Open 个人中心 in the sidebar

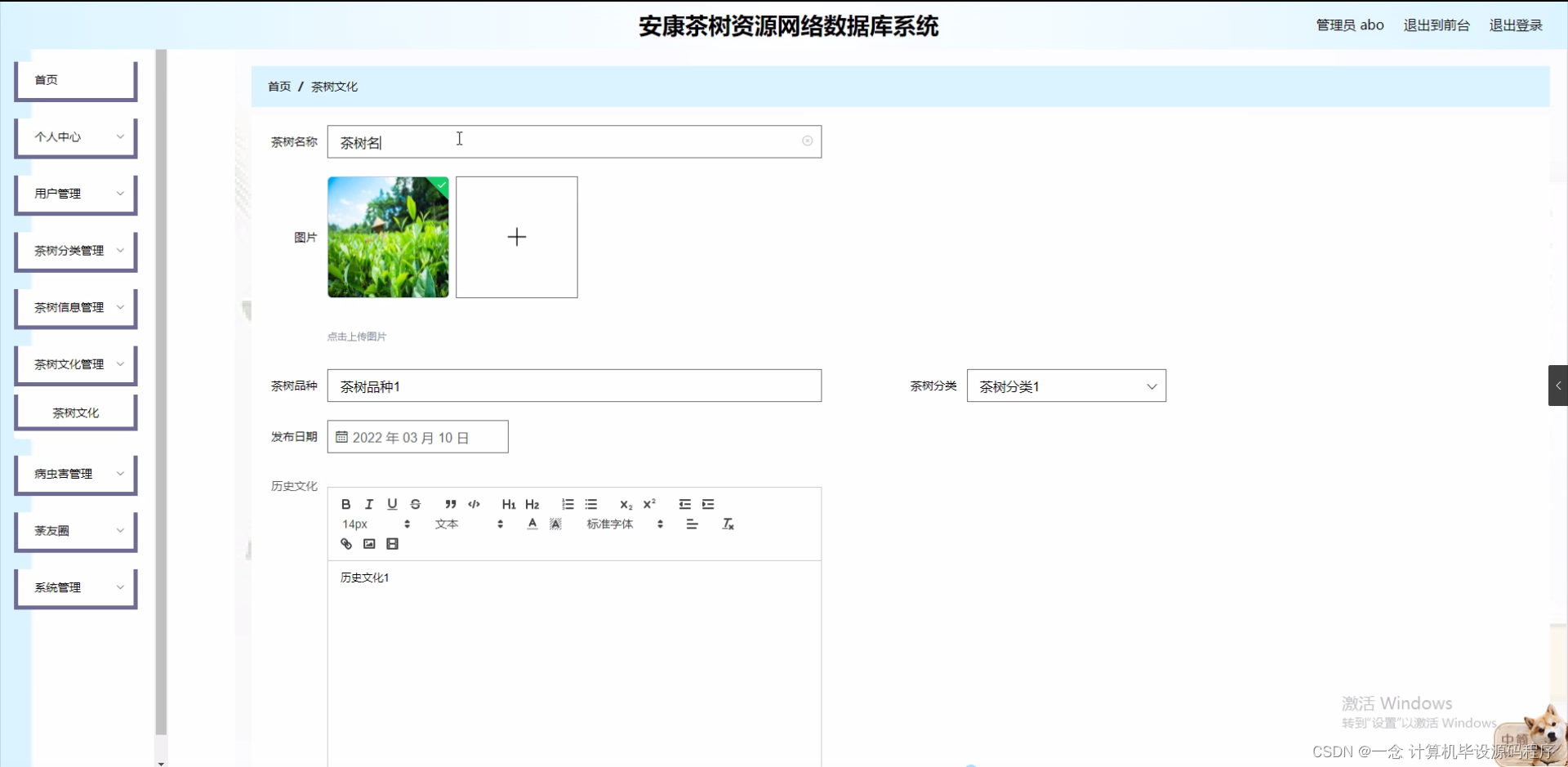click(x=75, y=136)
